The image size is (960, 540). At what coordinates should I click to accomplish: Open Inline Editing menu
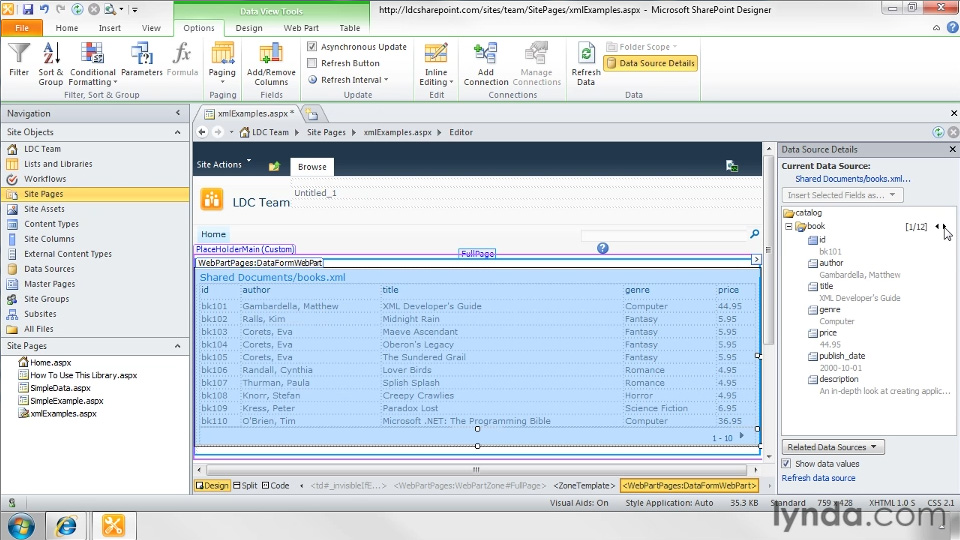point(436,64)
